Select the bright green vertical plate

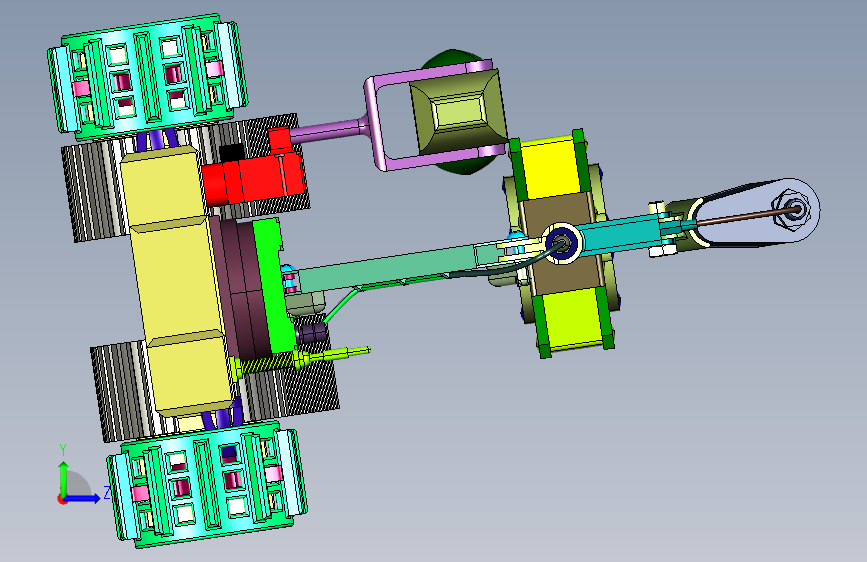coord(274,286)
